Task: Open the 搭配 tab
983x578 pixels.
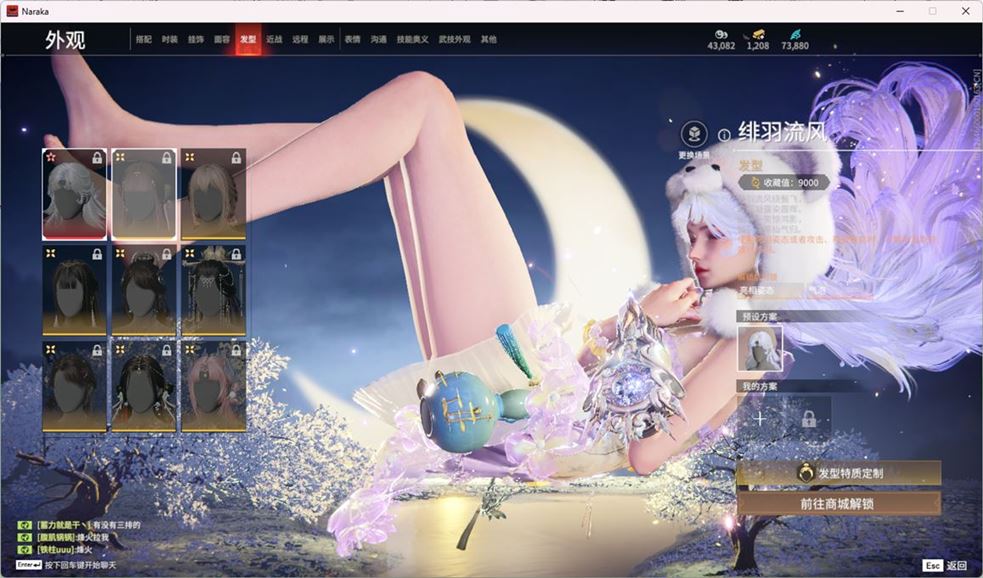Action: [144, 39]
